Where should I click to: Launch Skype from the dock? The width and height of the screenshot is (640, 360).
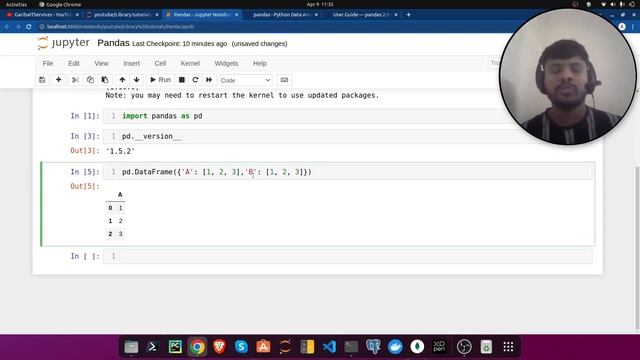pyautogui.click(x=241, y=347)
